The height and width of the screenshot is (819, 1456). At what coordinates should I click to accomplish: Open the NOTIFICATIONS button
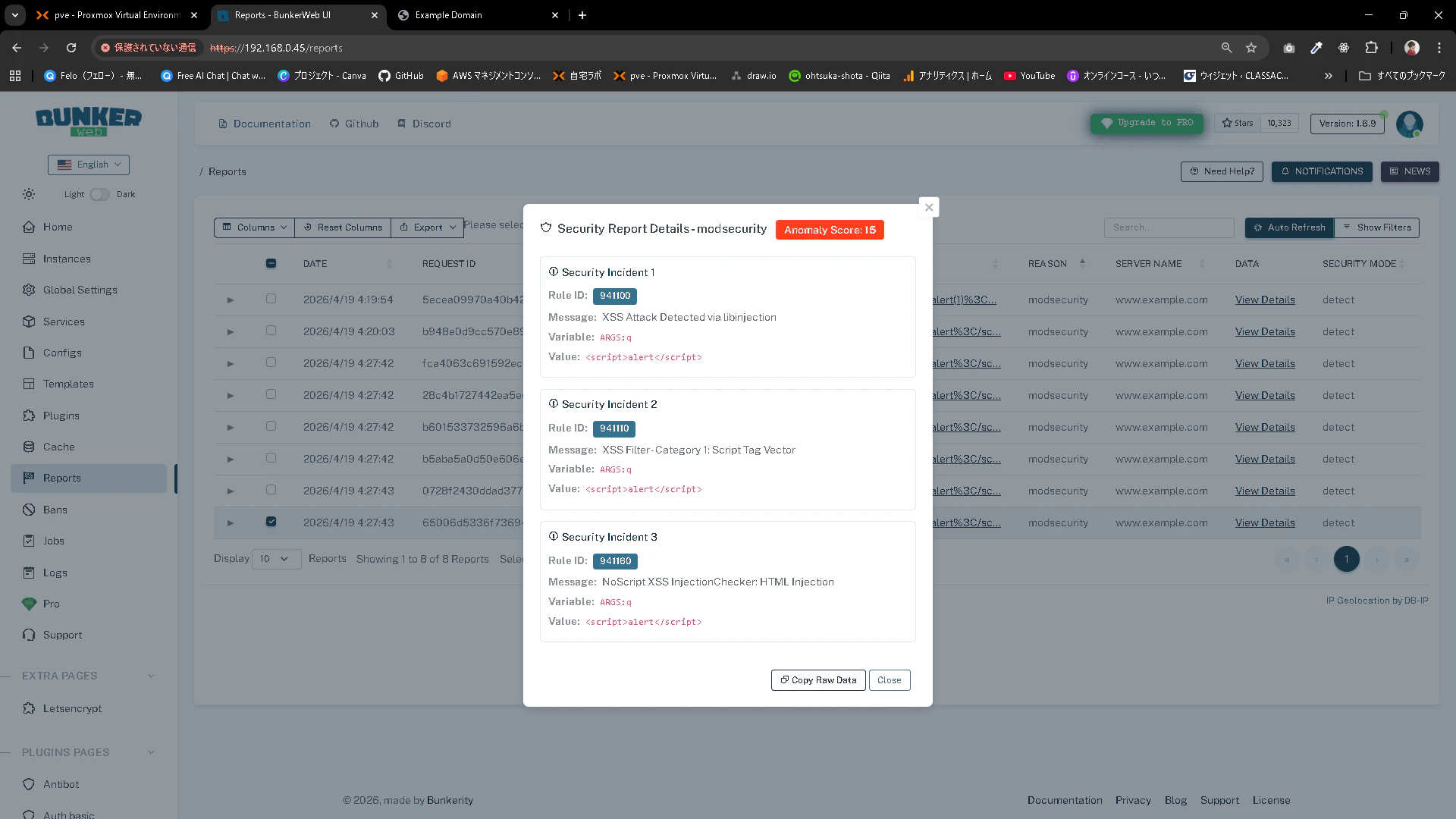pos(1322,171)
